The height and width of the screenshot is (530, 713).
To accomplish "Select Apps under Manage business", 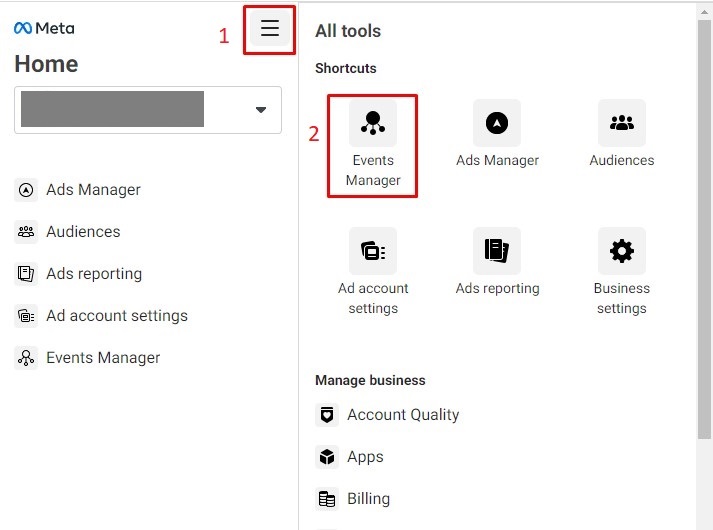I will click(365, 457).
